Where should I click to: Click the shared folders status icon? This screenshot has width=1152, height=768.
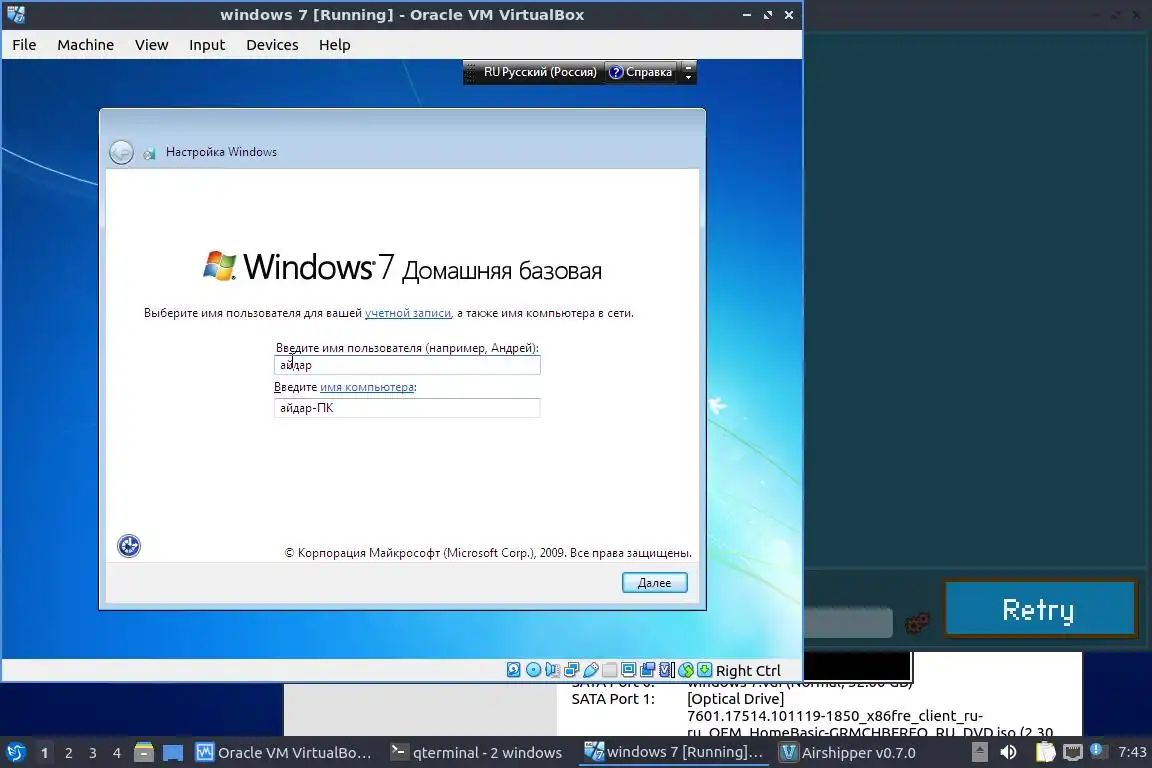(x=609, y=670)
